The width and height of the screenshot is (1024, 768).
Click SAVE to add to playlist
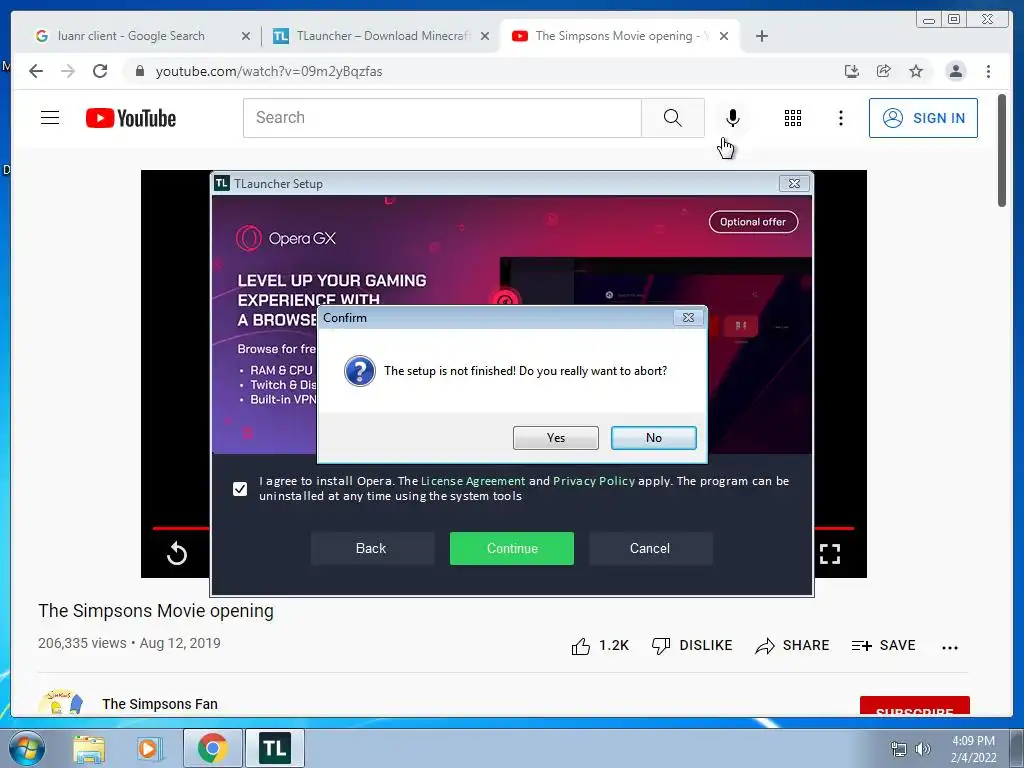[x=884, y=646]
